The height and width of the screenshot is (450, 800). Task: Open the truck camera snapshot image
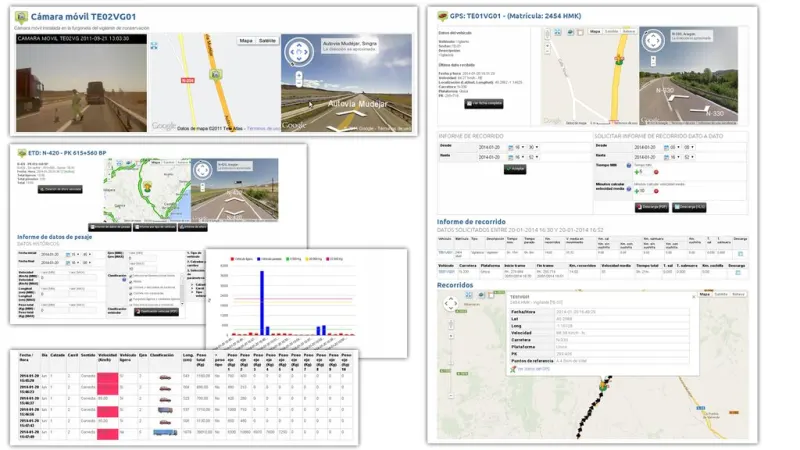(x=81, y=83)
